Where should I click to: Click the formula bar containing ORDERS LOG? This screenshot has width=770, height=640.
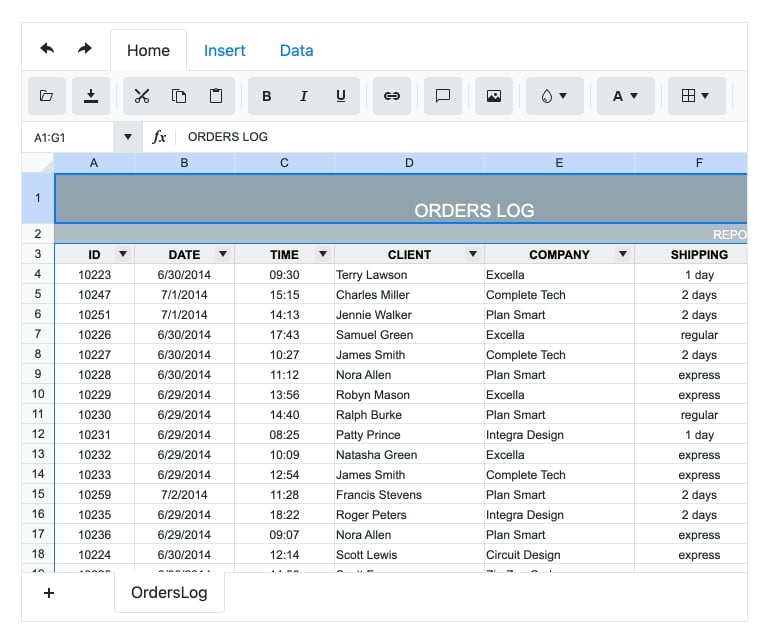[462, 137]
